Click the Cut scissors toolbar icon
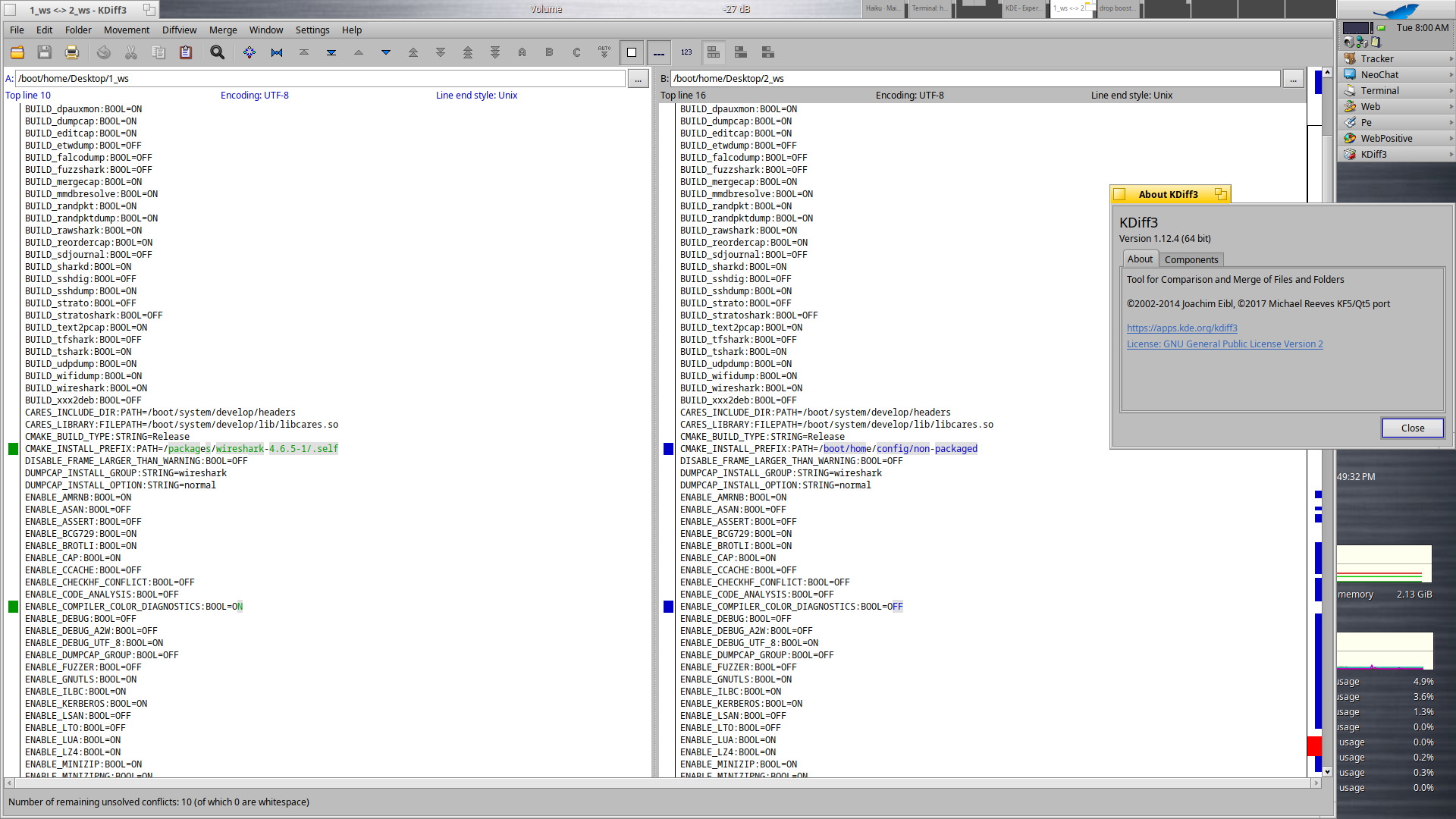The height and width of the screenshot is (819, 1456). (131, 52)
